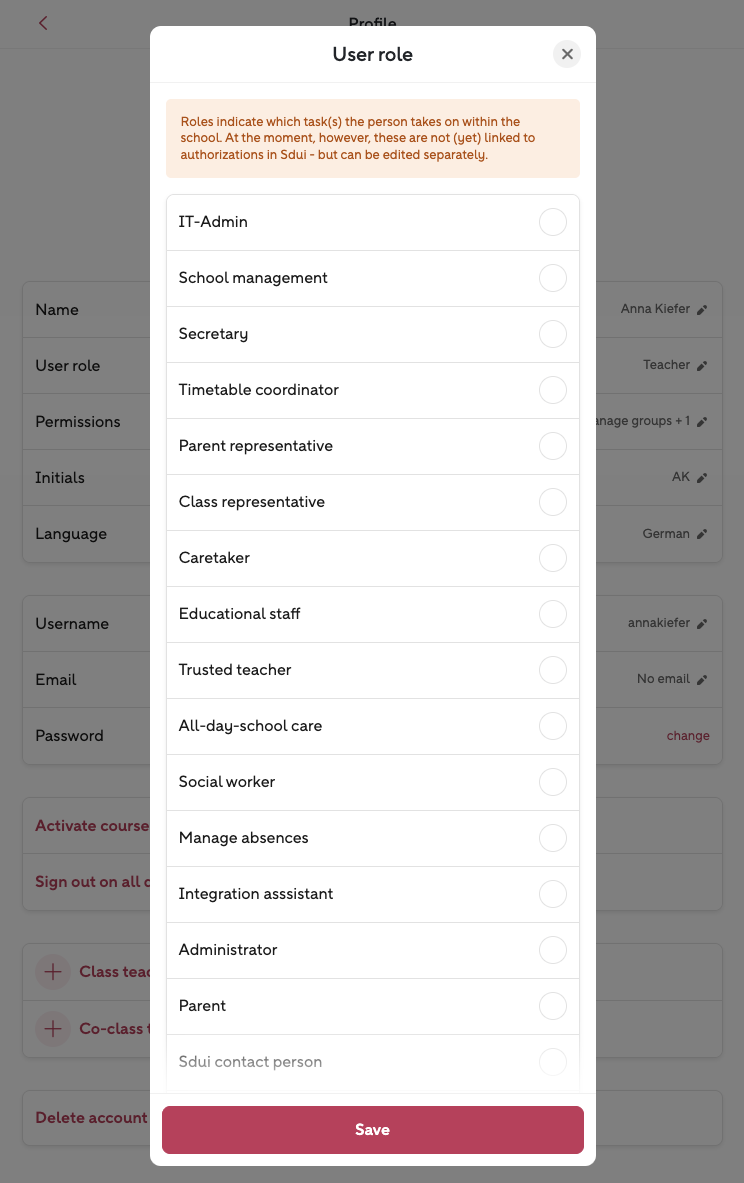Screen dimensions: 744x1183
Task: Close the User role dialog
Action: 567,54
